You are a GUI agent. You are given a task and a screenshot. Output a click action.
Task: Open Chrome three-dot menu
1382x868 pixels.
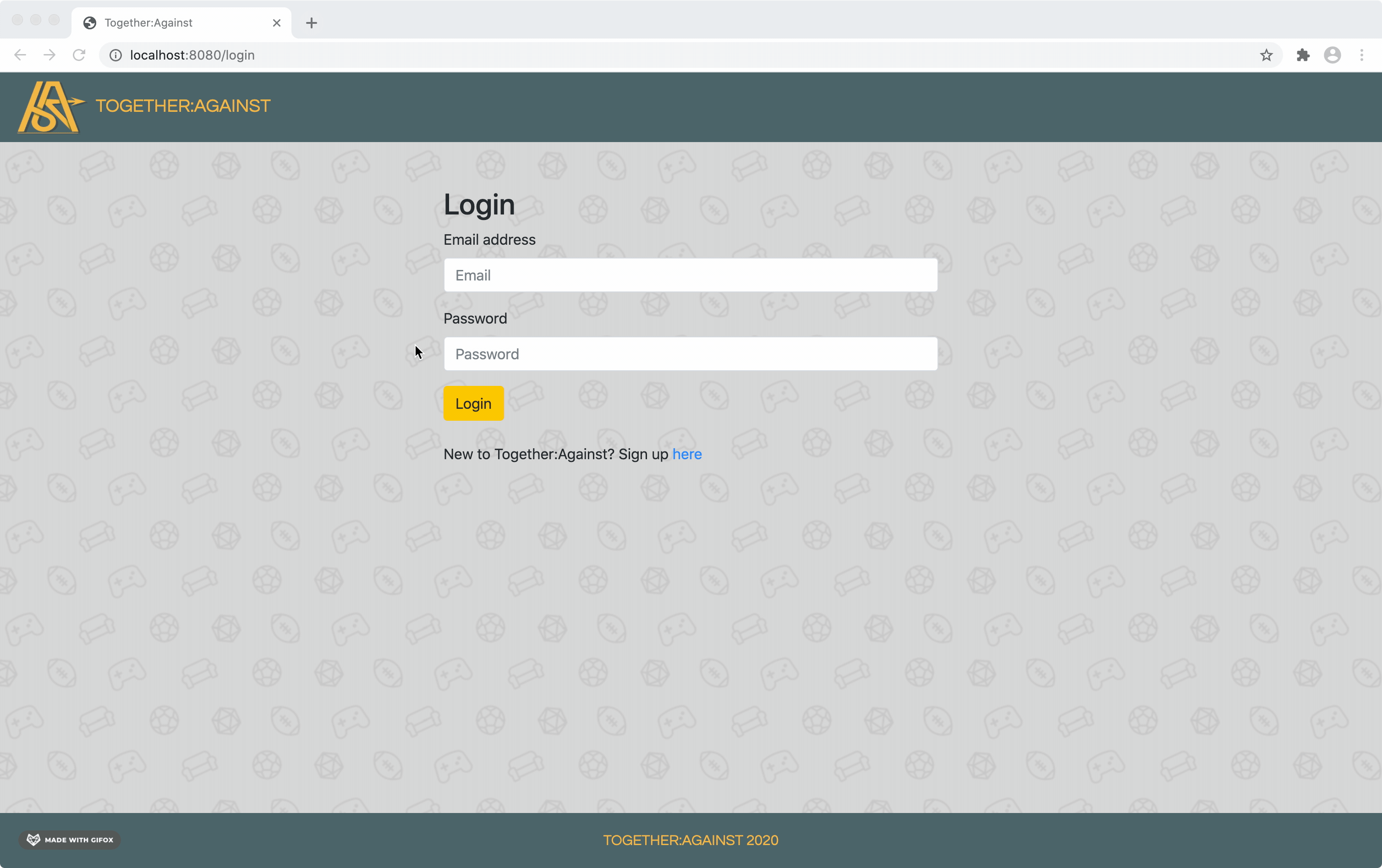[1361, 55]
